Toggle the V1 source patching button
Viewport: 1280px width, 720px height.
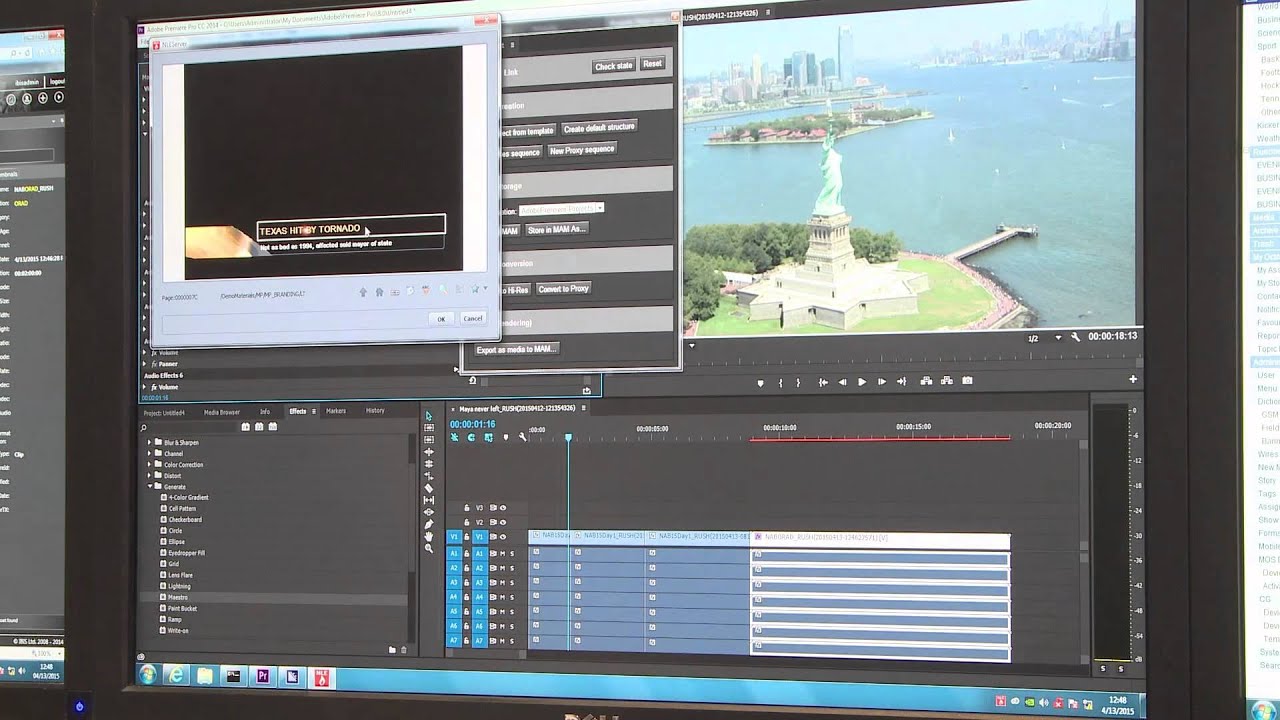pyautogui.click(x=454, y=537)
